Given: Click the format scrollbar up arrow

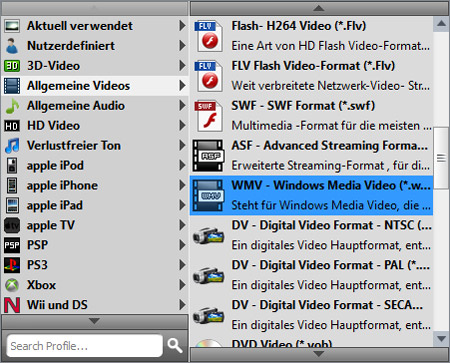Looking at the screenshot, I should point(441,24).
